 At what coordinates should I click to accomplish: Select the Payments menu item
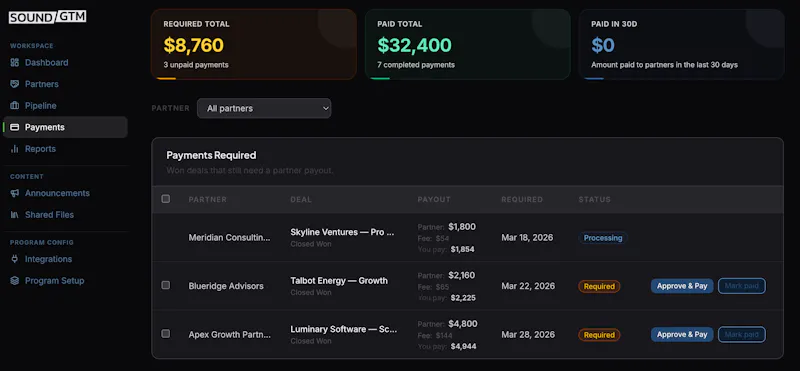[x=65, y=127]
